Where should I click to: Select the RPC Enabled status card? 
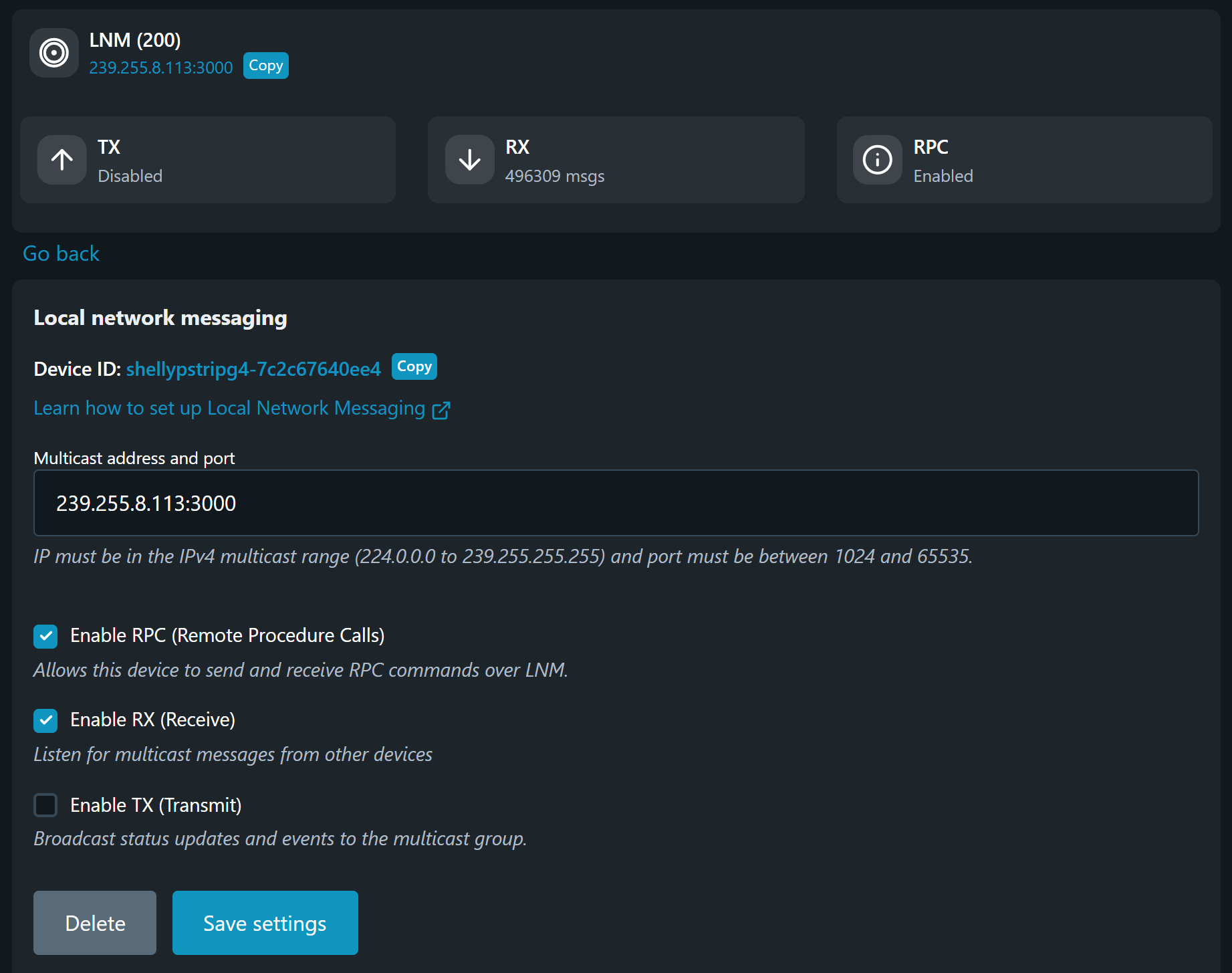click(1025, 160)
